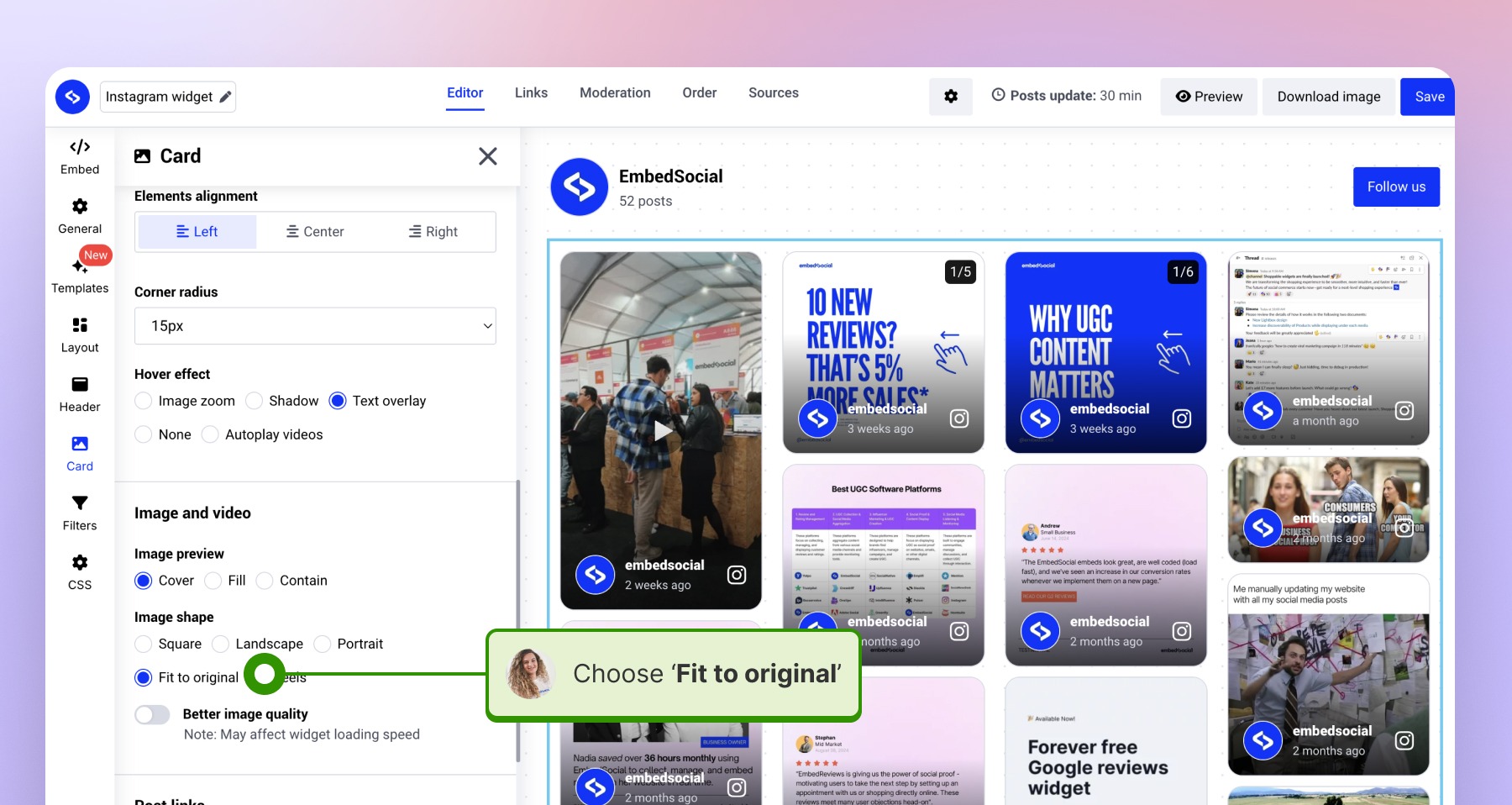Click the Preview button
The width and height of the screenshot is (1512, 805).
1209,97
